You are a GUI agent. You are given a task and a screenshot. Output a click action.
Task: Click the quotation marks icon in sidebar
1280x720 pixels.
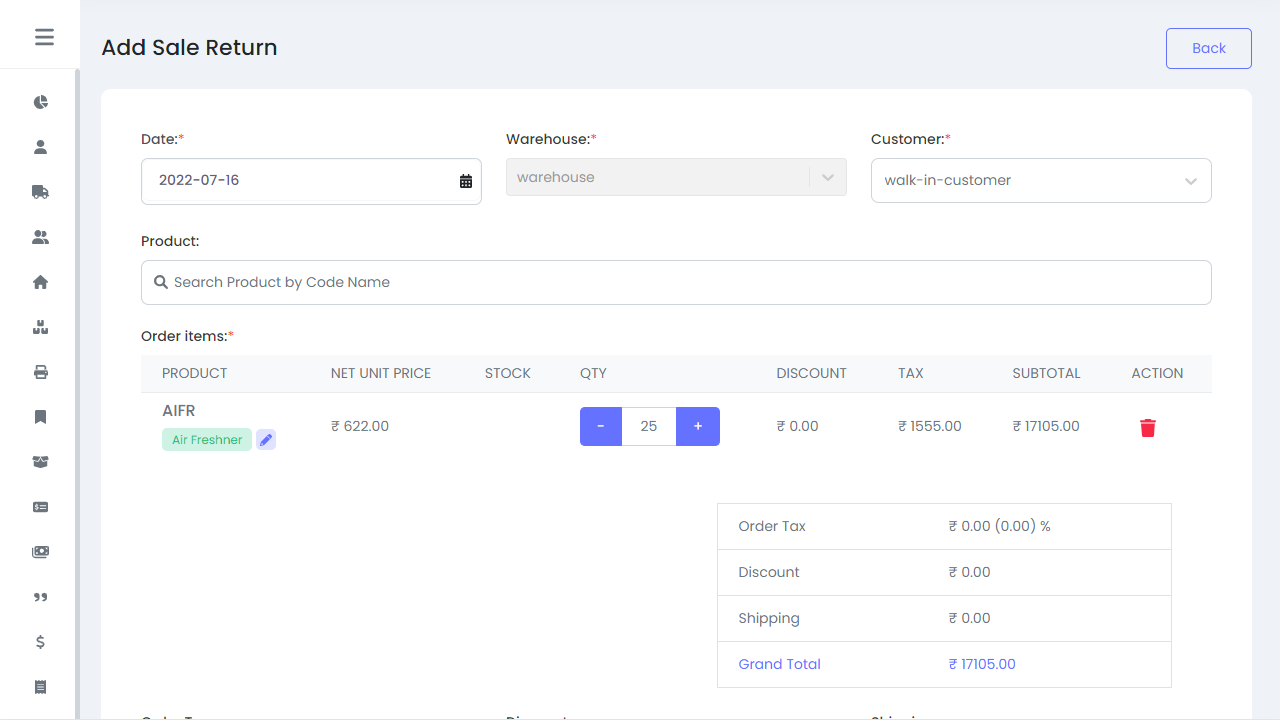tap(40, 596)
